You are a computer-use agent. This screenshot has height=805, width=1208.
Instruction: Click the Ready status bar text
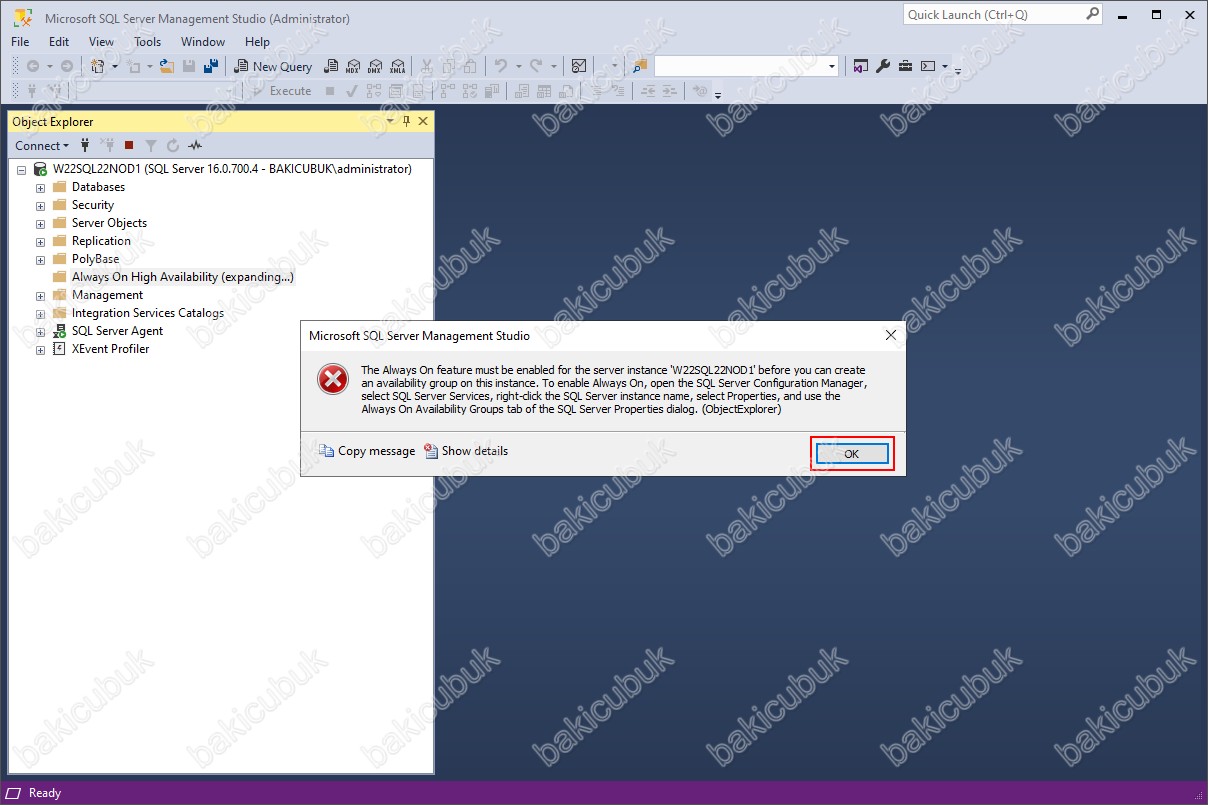[x=45, y=793]
